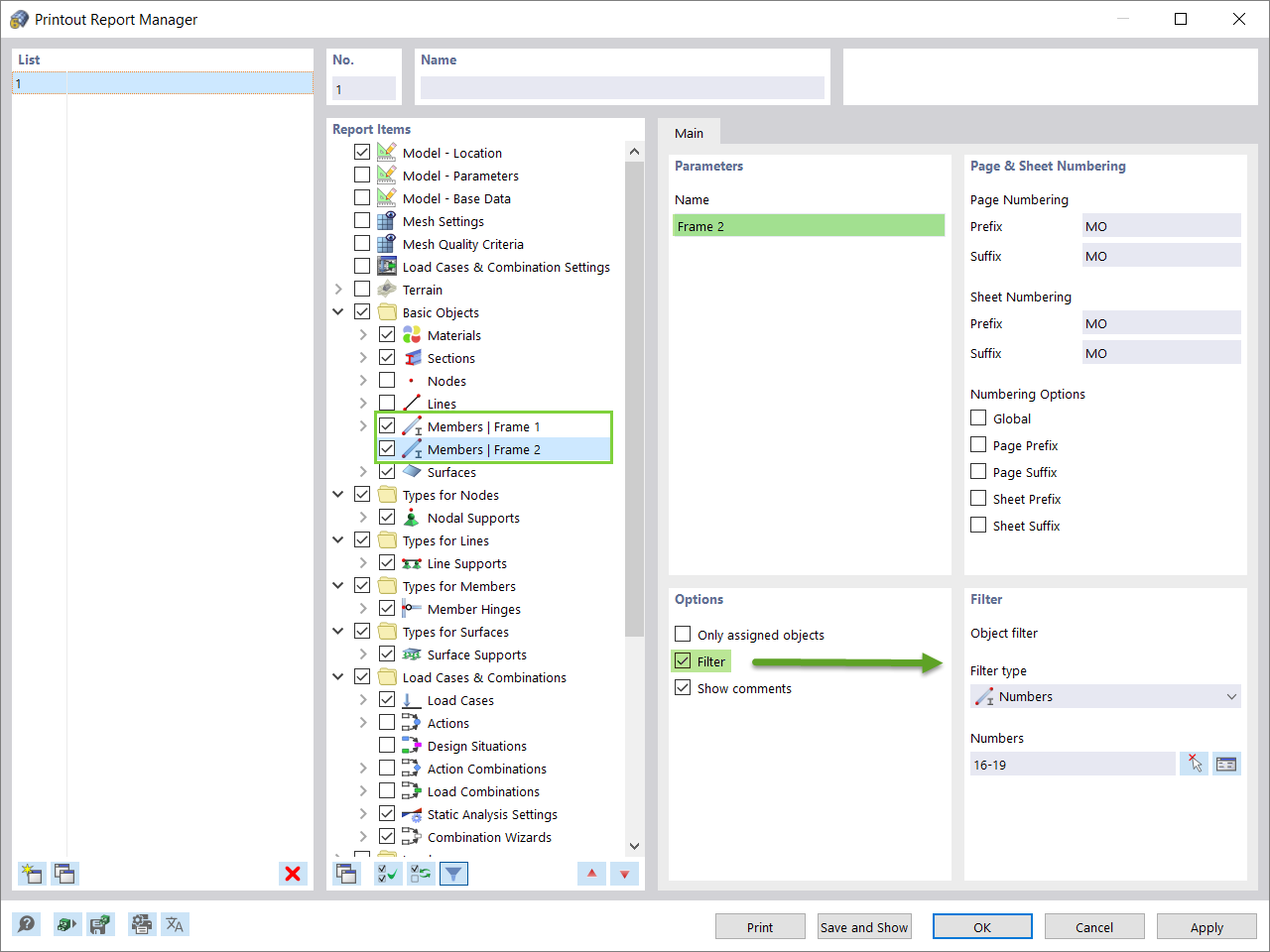This screenshot has width=1270, height=952.
Task: Pick member numbers with the cursor select icon
Action: [1195, 764]
